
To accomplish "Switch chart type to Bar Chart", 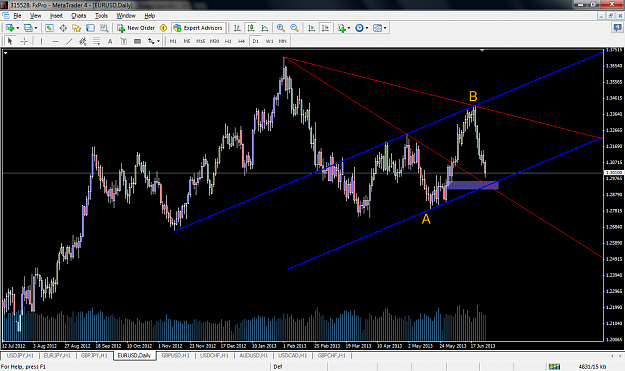I will 237,28.
